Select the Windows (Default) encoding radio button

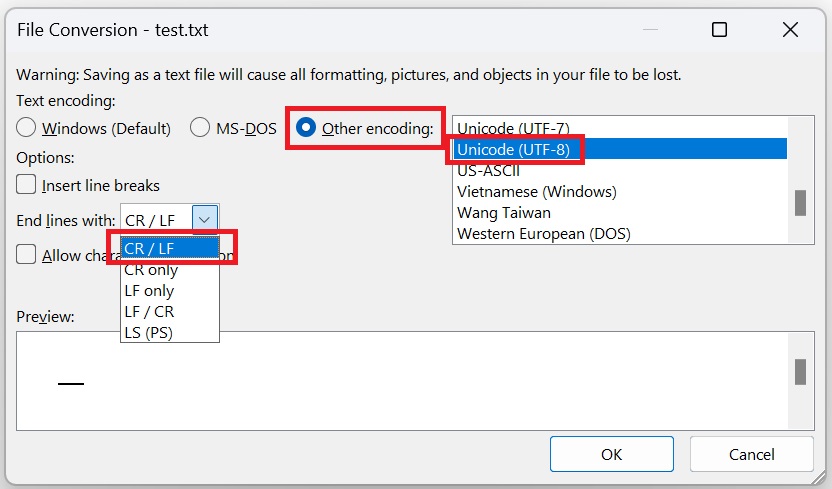click(x=27, y=128)
